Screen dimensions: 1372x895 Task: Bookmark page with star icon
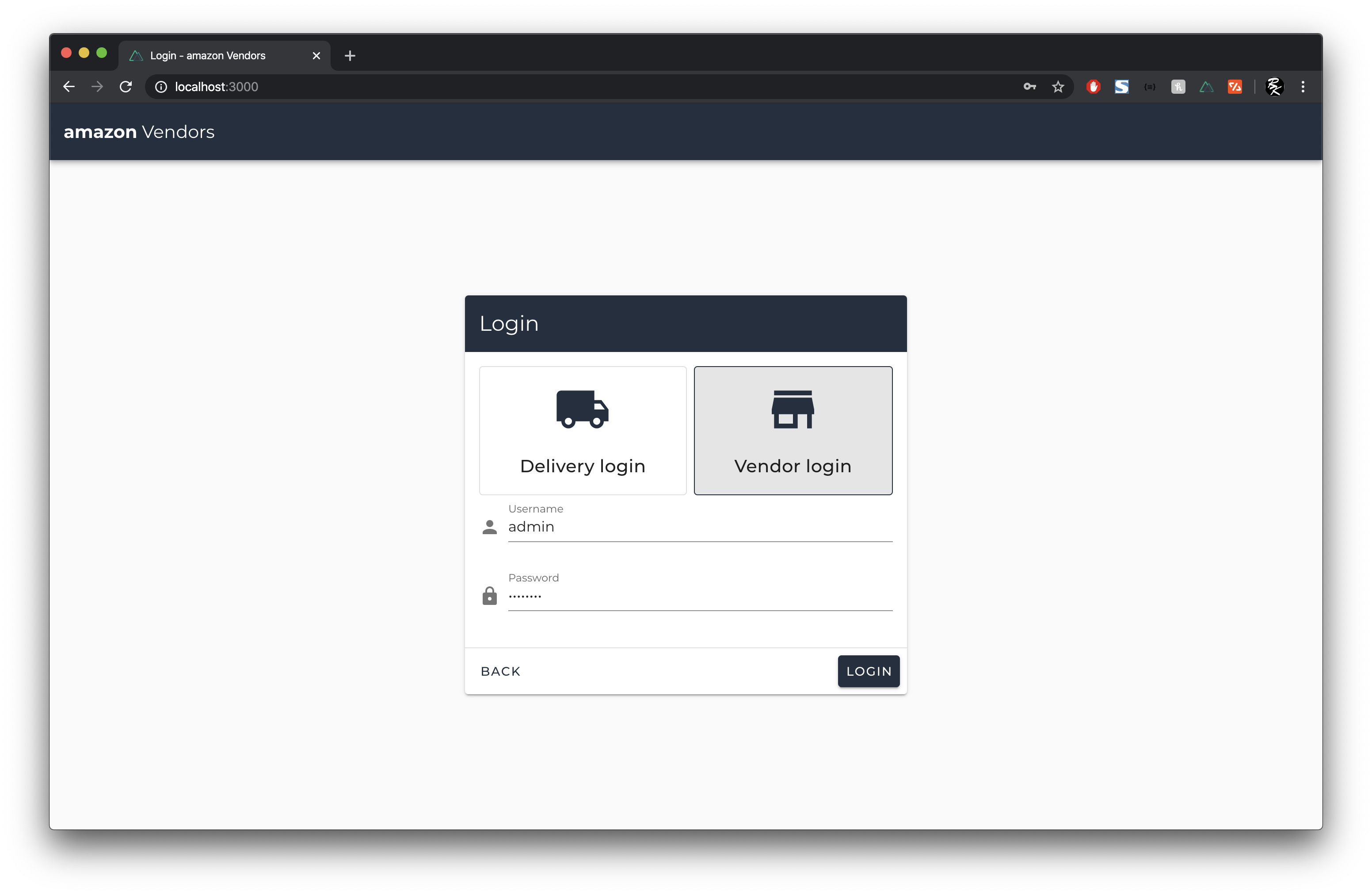click(x=1058, y=87)
